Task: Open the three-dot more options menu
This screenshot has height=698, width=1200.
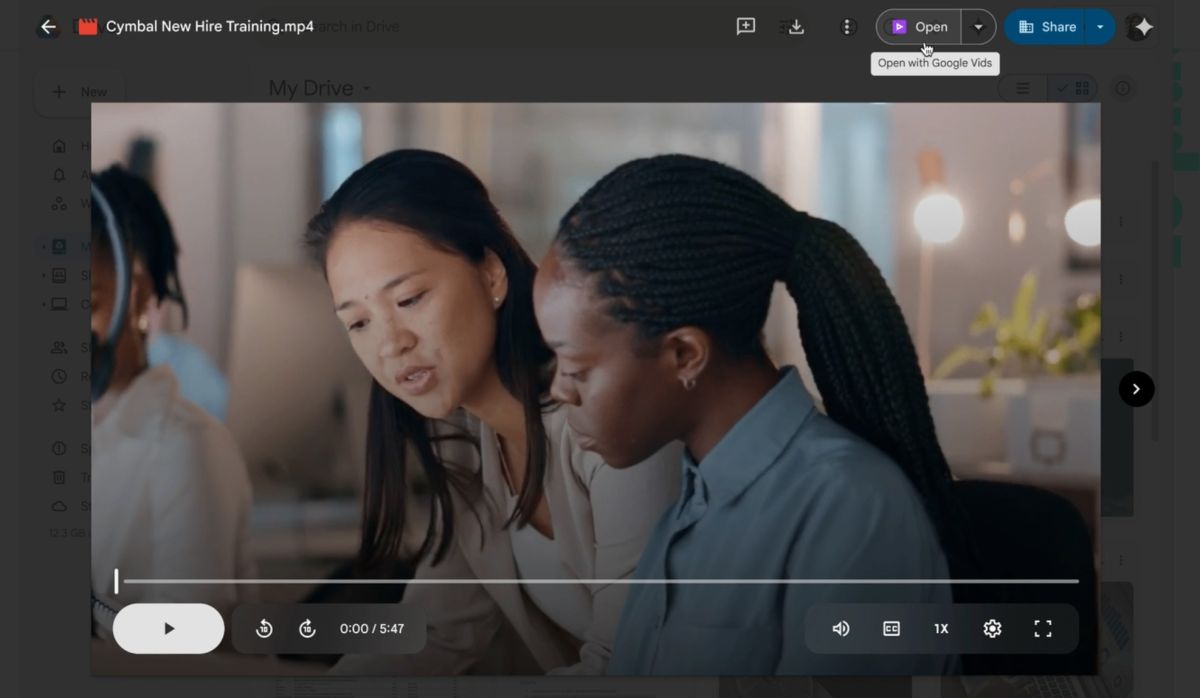Action: (x=847, y=26)
